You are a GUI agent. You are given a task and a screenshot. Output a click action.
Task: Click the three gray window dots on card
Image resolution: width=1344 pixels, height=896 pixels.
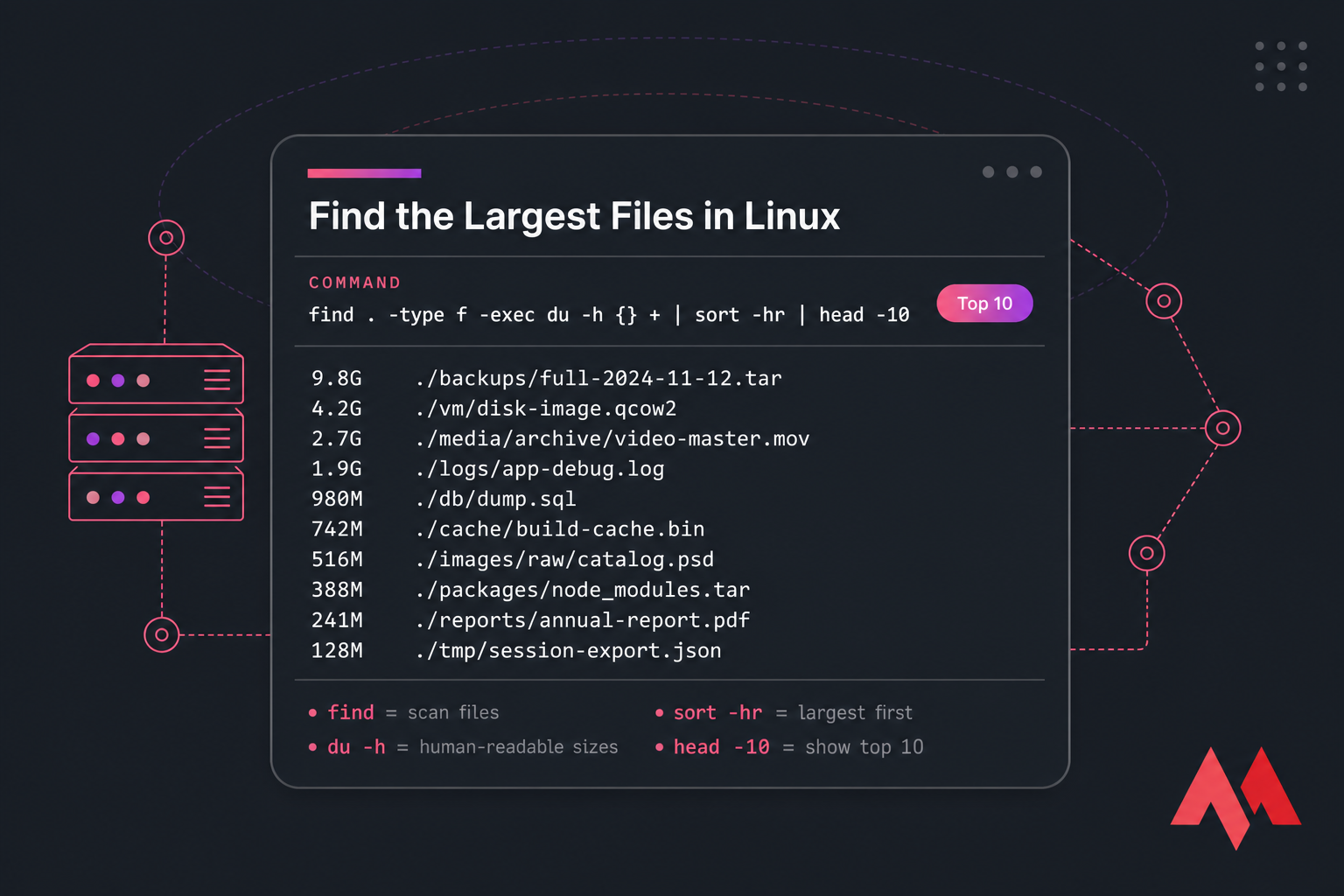(1012, 171)
